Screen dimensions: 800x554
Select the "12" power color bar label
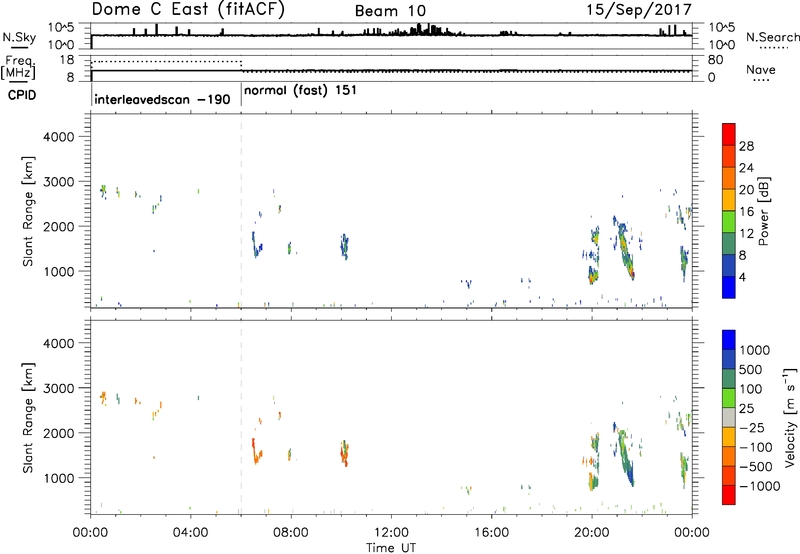point(746,234)
